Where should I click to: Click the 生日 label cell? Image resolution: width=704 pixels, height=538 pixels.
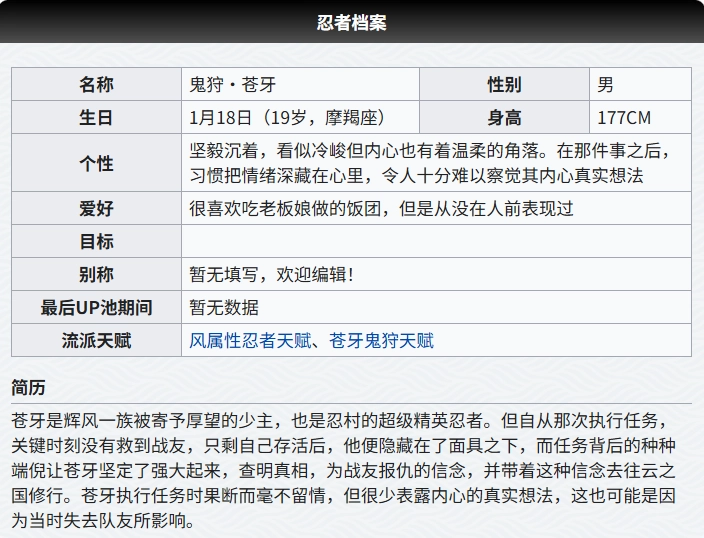click(96, 118)
